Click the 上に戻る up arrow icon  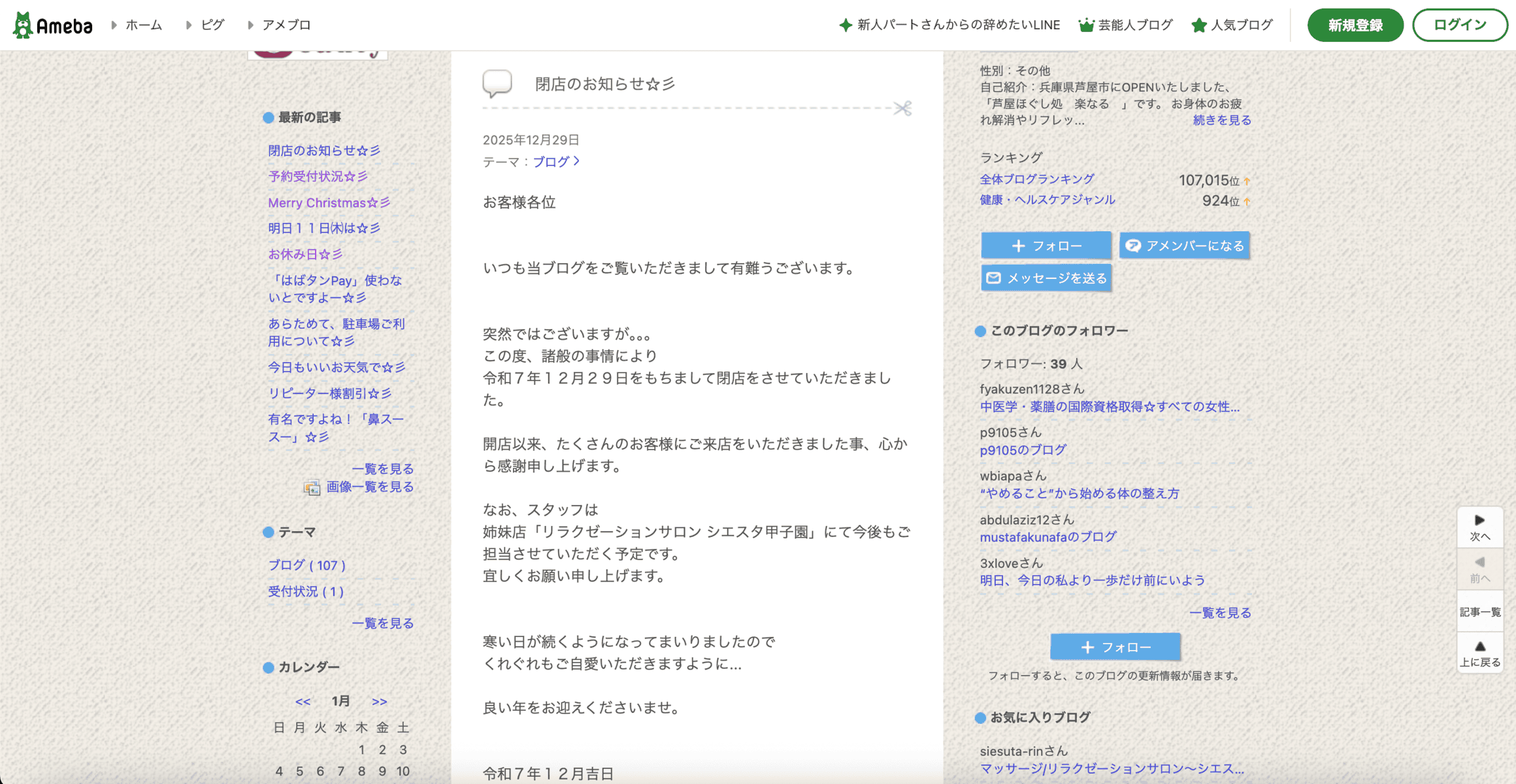[x=1479, y=646]
